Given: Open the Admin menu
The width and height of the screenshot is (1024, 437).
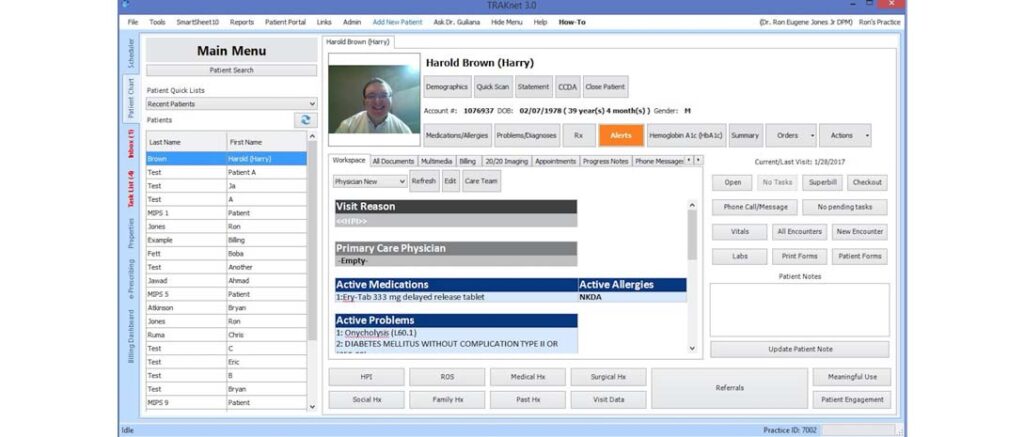Looking at the screenshot, I should point(352,22).
